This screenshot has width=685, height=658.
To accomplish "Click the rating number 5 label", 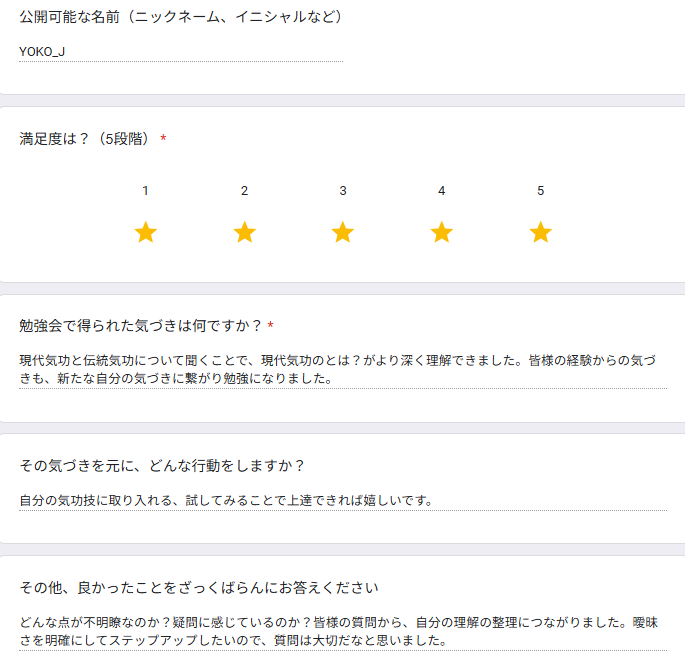I will (541, 191).
